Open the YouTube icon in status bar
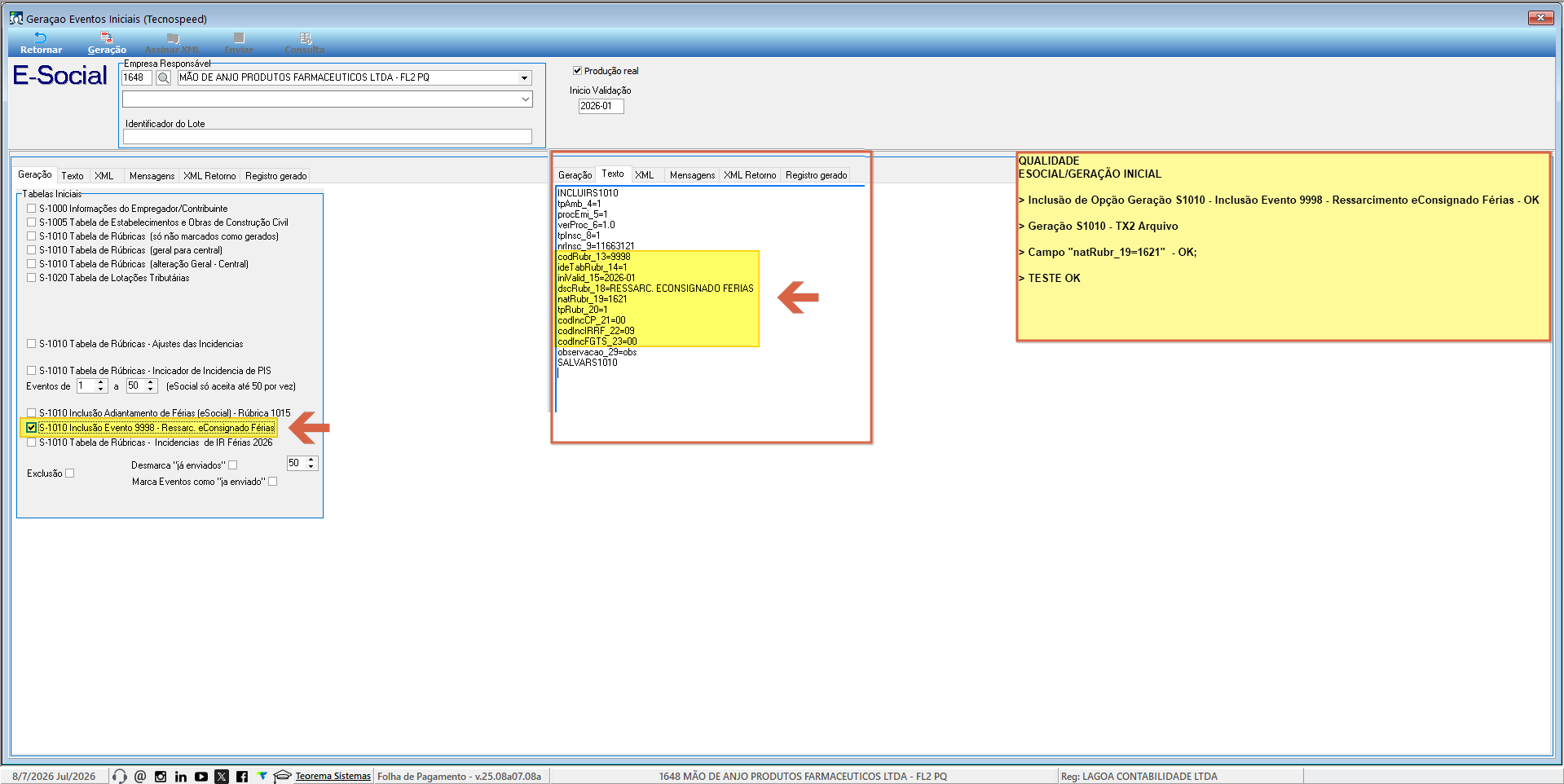Image resolution: width=1564 pixels, height=784 pixels. point(201,776)
